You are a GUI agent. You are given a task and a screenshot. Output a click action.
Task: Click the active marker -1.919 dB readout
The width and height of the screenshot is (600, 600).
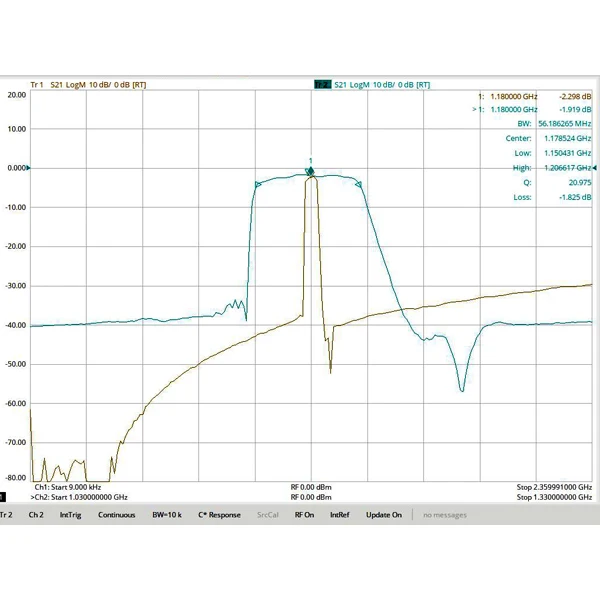[x=532, y=109]
